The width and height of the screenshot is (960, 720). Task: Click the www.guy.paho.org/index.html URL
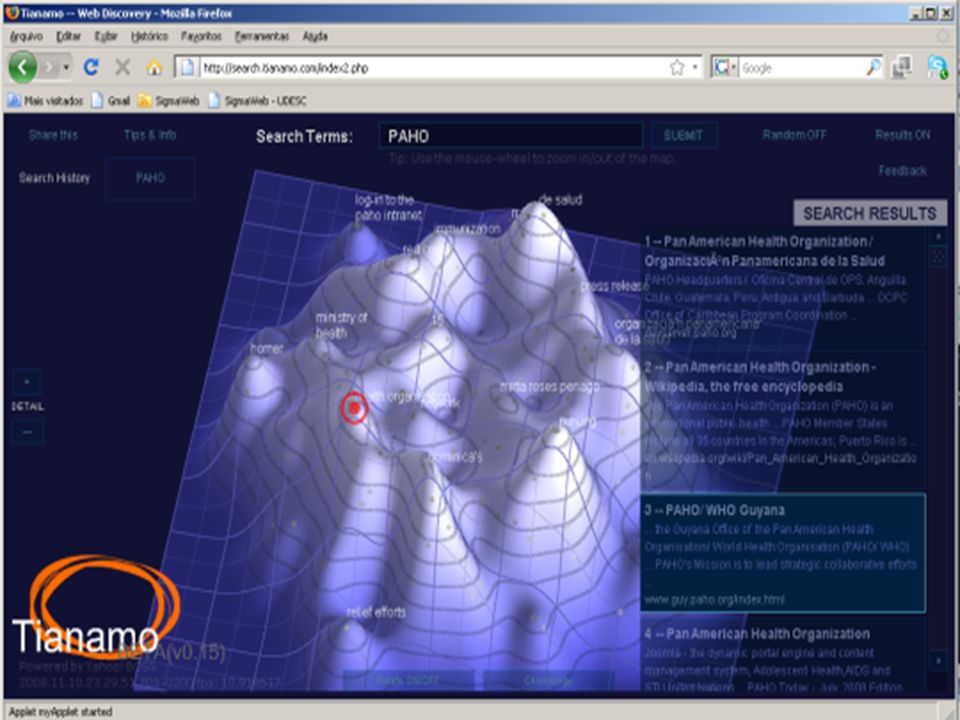[x=714, y=599]
